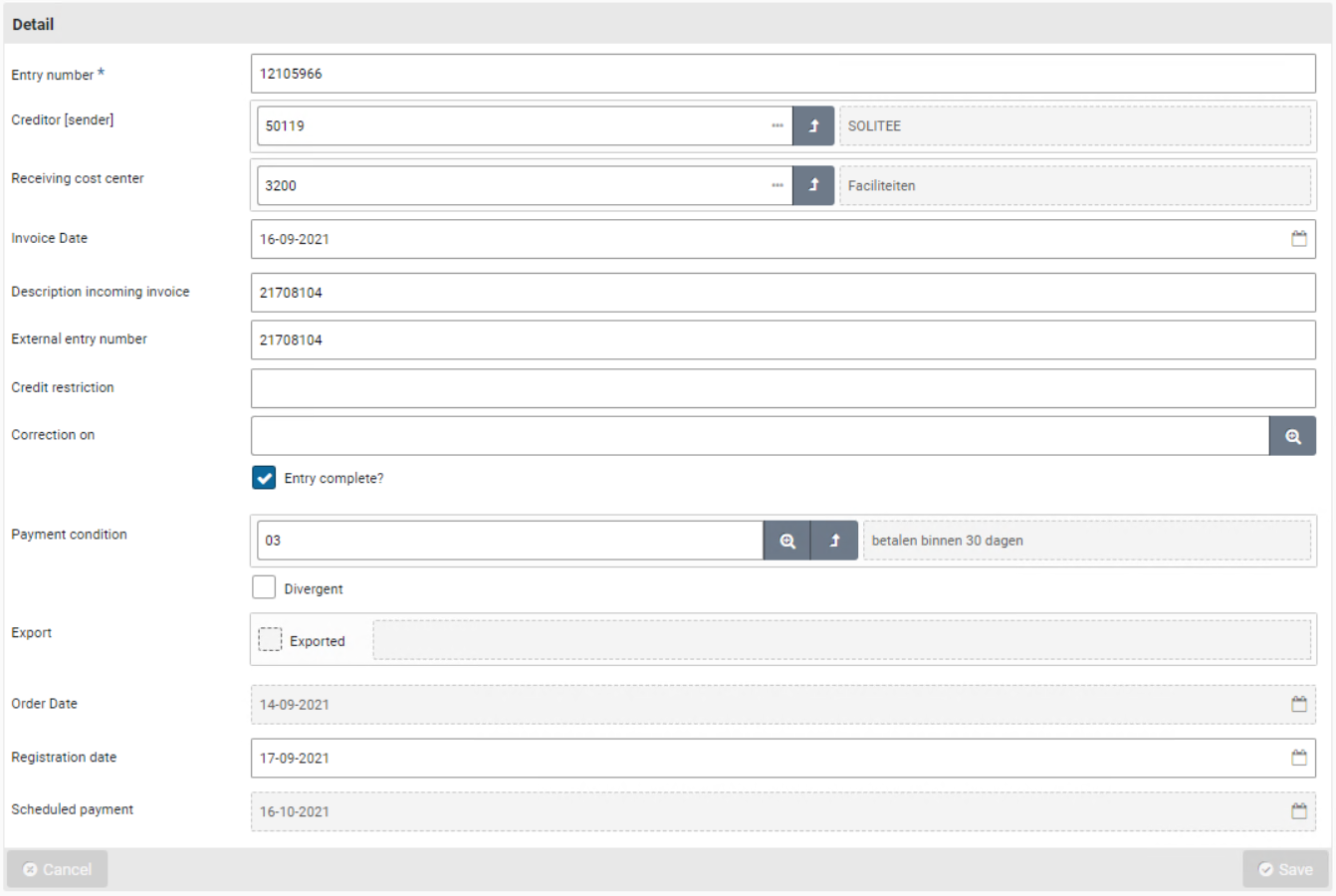Image resolution: width=1336 pixels, height=896 pixels.
Task: Open the Receiving cost center ellipsis lookup
Action: click(x=777, y=186)
